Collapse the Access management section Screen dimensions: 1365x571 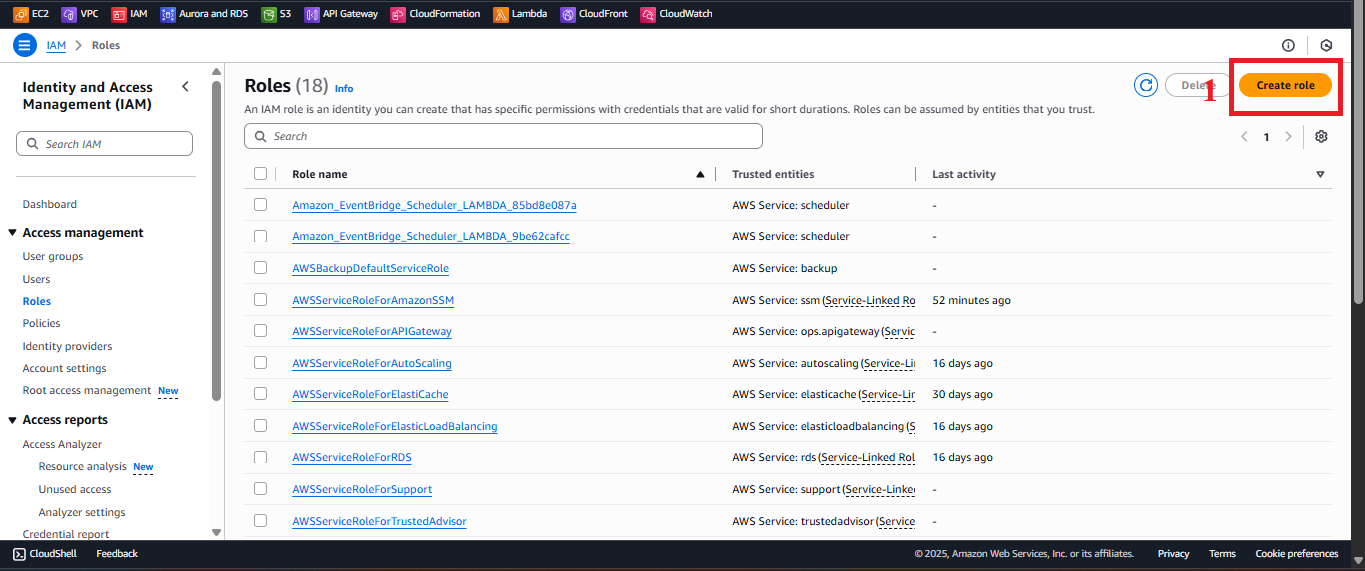pos(13,233)
